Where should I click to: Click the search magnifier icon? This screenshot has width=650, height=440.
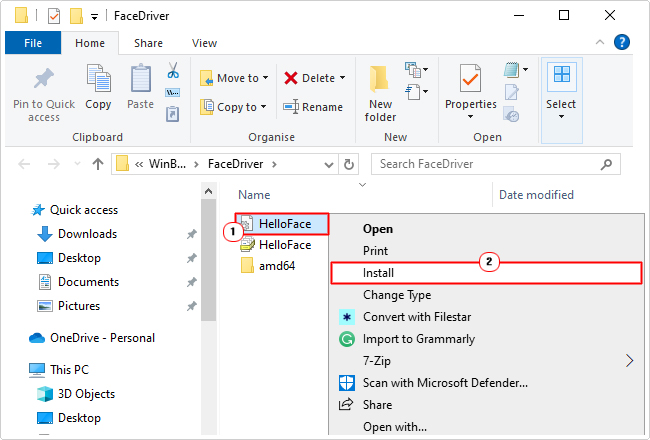[606, 164]
